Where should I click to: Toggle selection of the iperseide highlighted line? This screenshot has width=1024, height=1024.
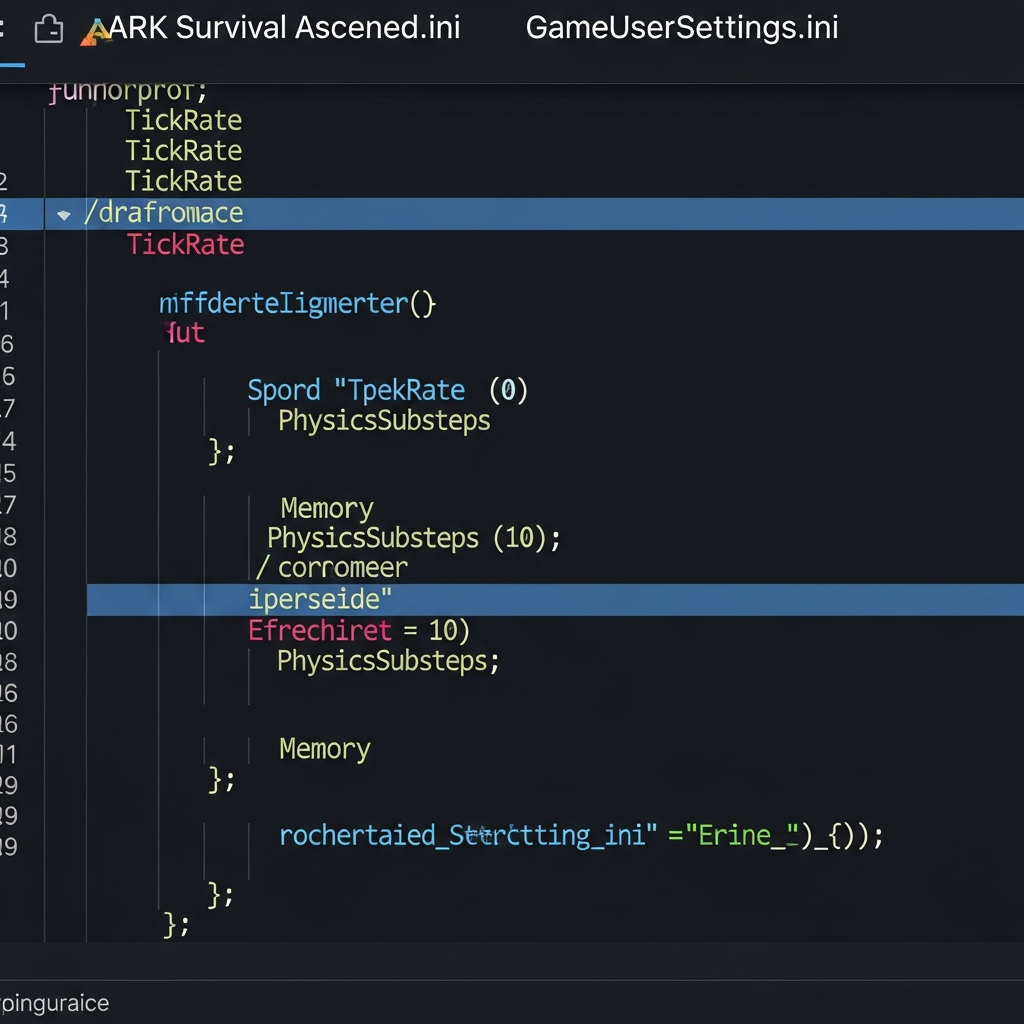320,598
